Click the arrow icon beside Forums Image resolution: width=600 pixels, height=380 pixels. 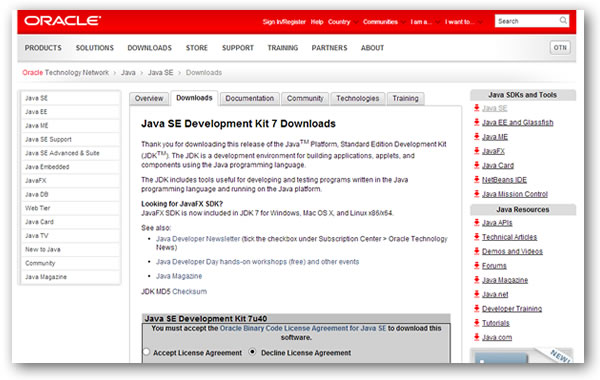pyautogui.click(x=476, y=265)
